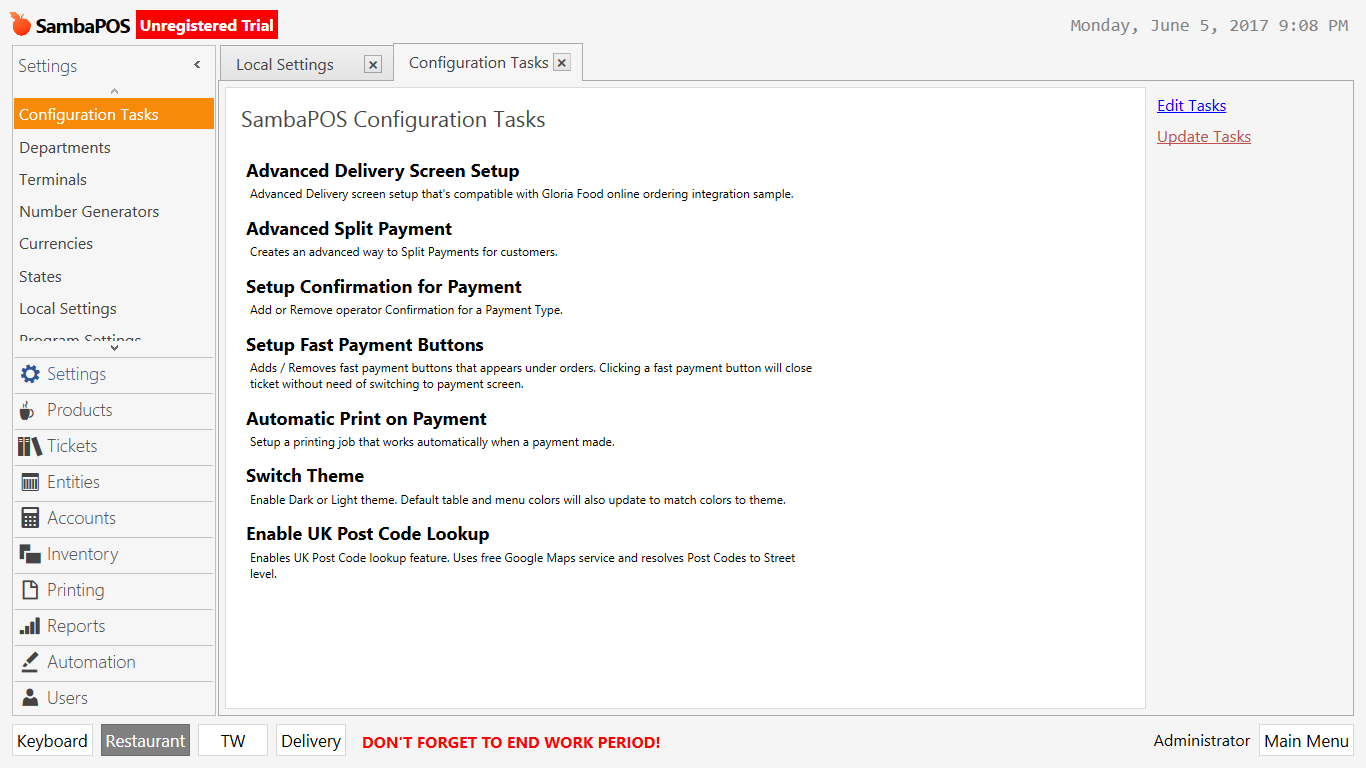Select the Delivery department button
1366x768 pixels.
(x=311, y=741)
